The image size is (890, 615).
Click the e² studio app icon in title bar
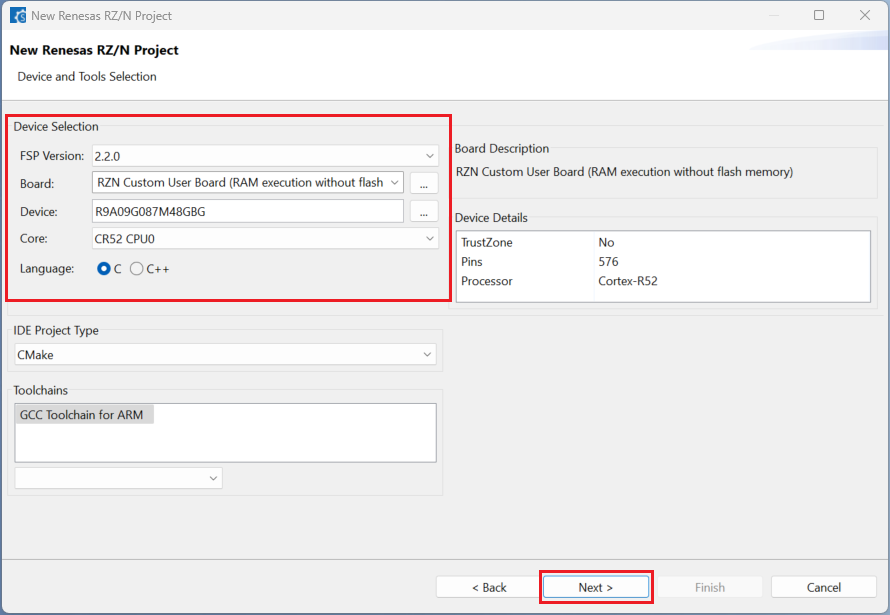18,15
